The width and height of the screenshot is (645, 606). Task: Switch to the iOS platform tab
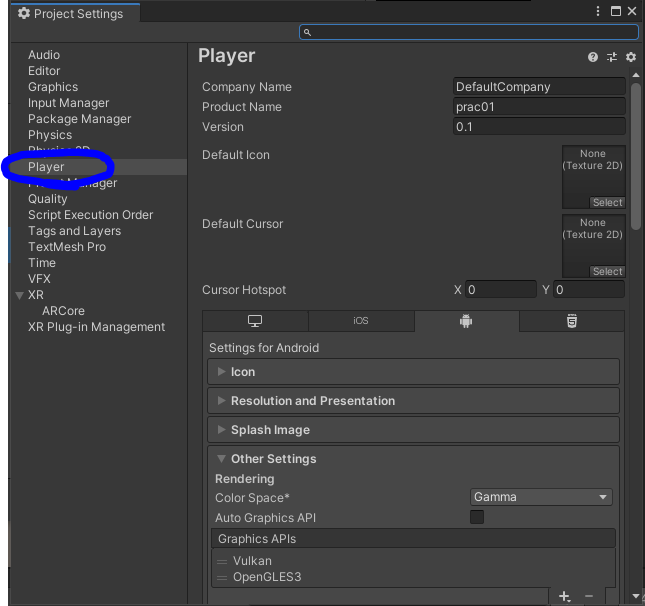361,320
